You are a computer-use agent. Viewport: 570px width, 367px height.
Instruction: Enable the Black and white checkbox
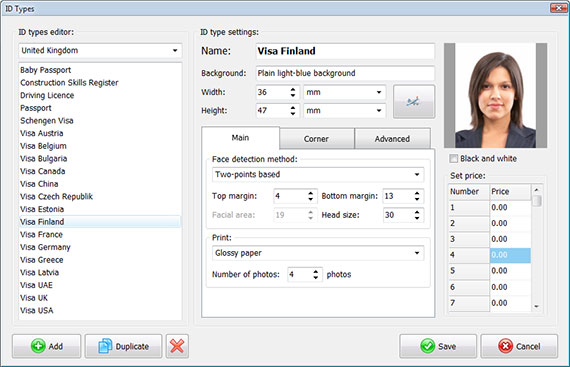[x=453, y=158]
